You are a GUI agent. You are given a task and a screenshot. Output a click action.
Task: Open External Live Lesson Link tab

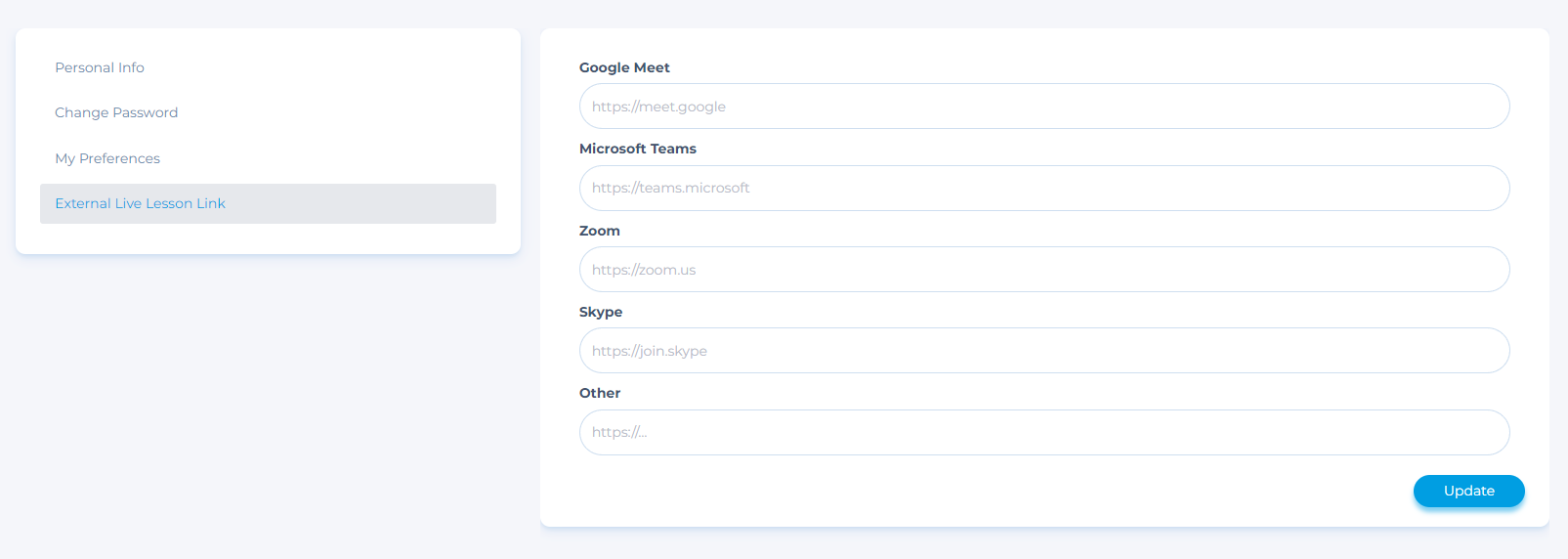141,203
